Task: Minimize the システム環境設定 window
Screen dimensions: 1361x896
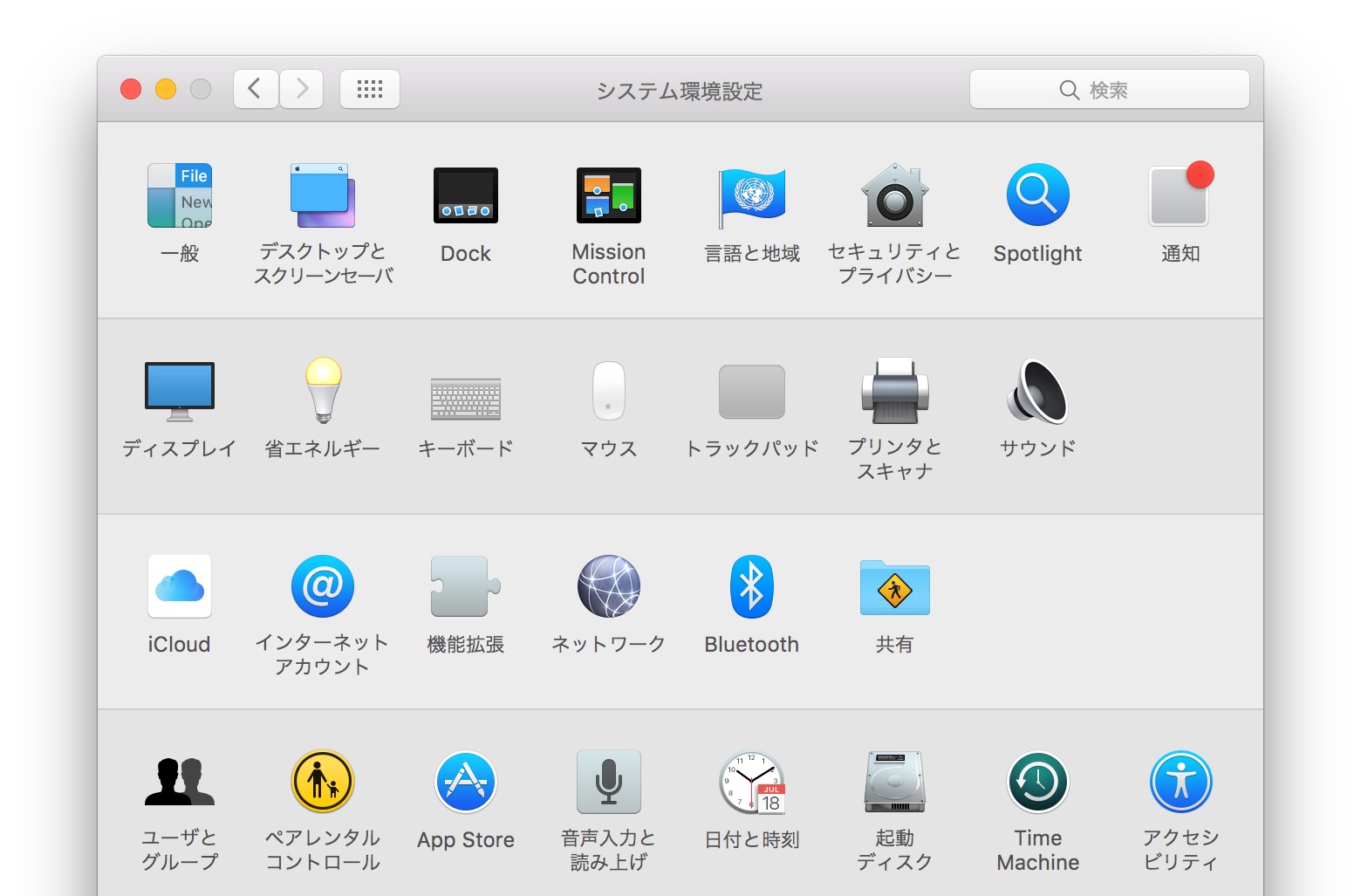Action: pos(166,89)
